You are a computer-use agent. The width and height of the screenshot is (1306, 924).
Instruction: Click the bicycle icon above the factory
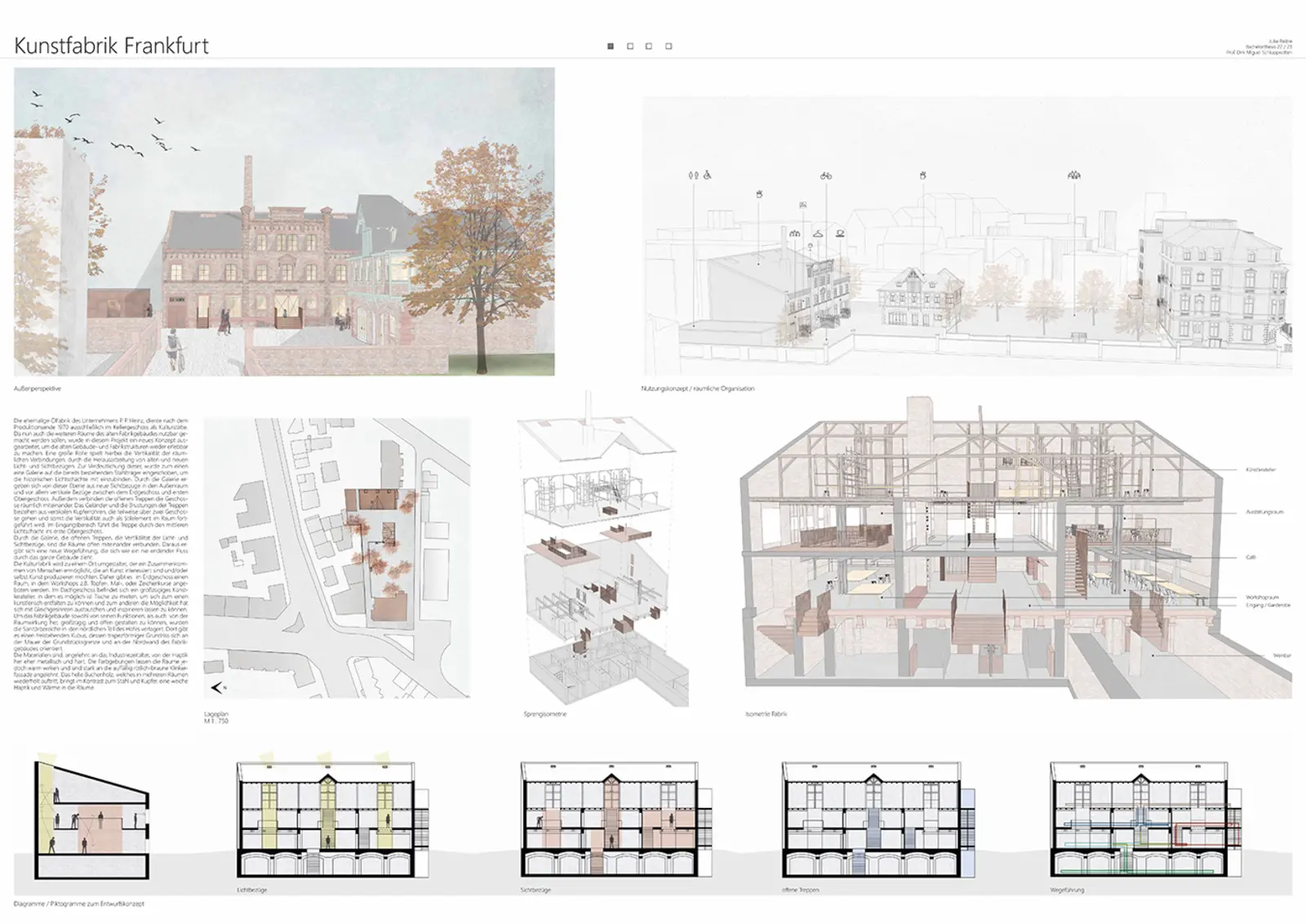click(825, 175)
